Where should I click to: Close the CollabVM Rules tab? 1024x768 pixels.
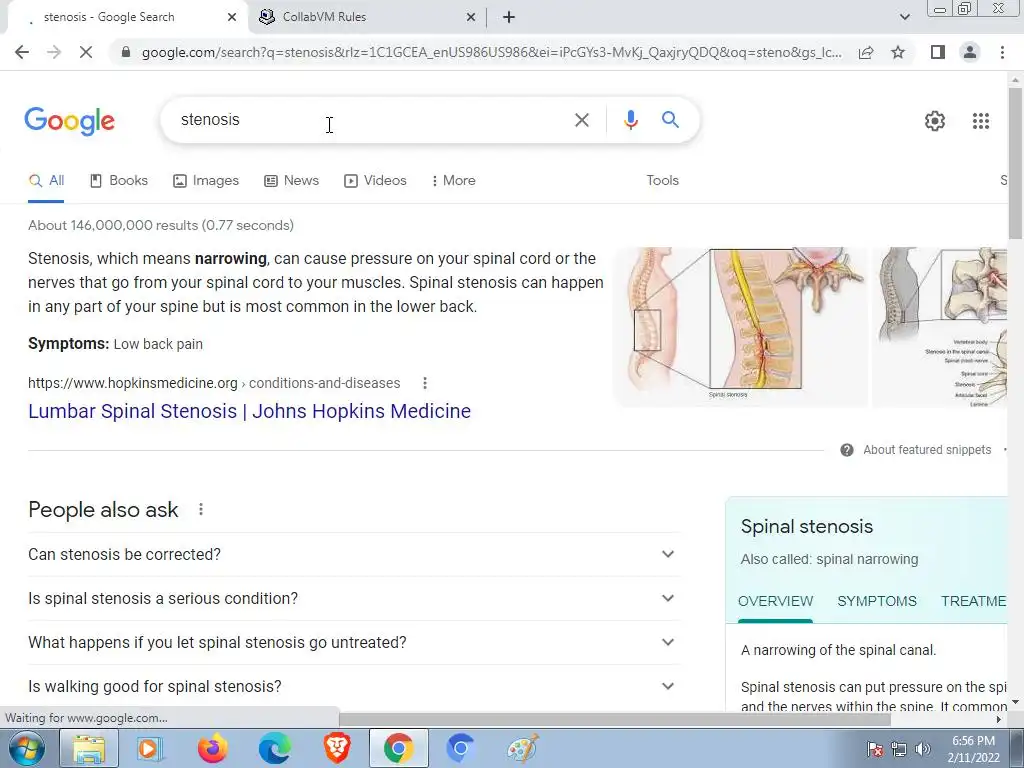tap(471, 17)
